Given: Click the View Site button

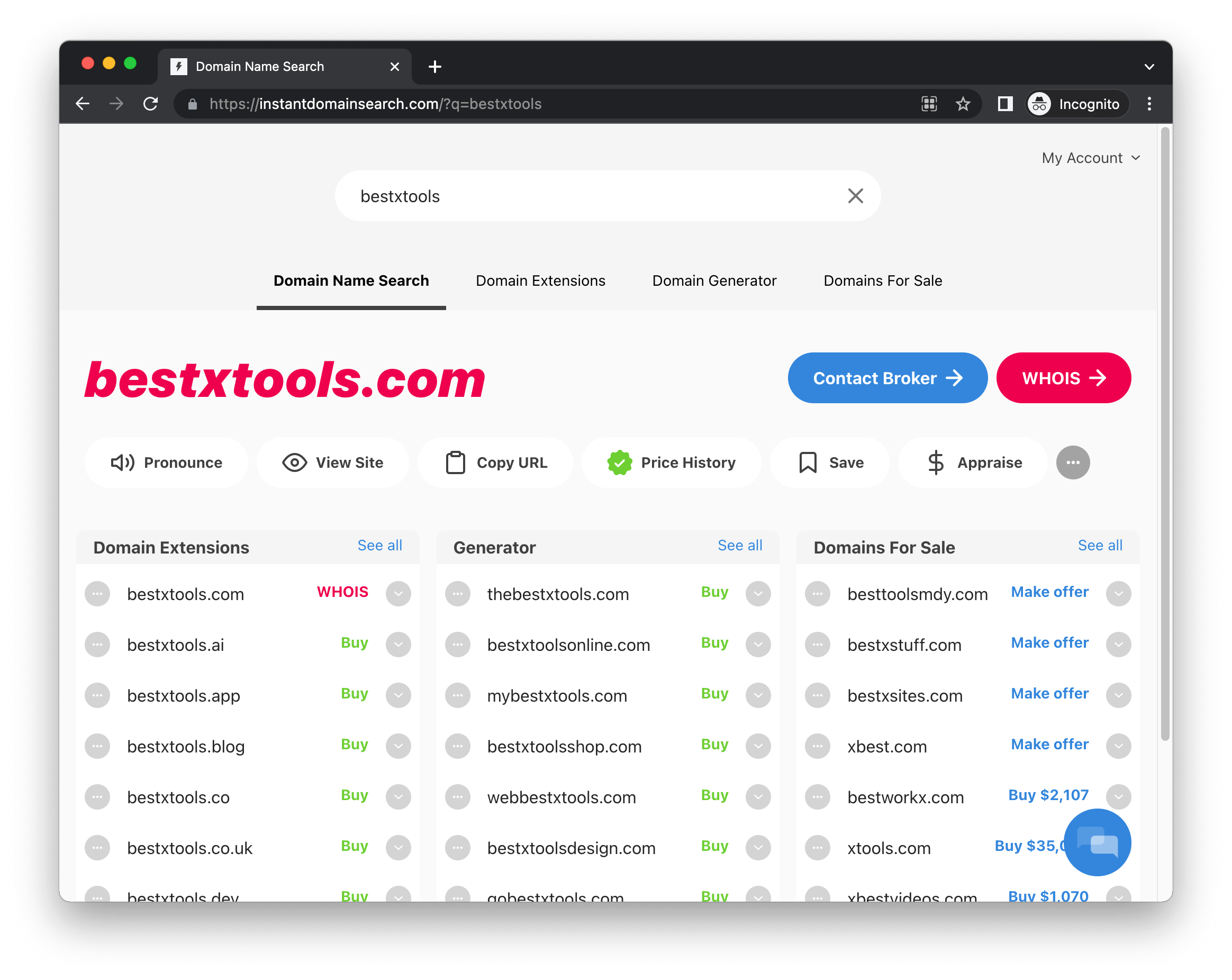Looking at the screenshot, I should [x=332, y=462].
